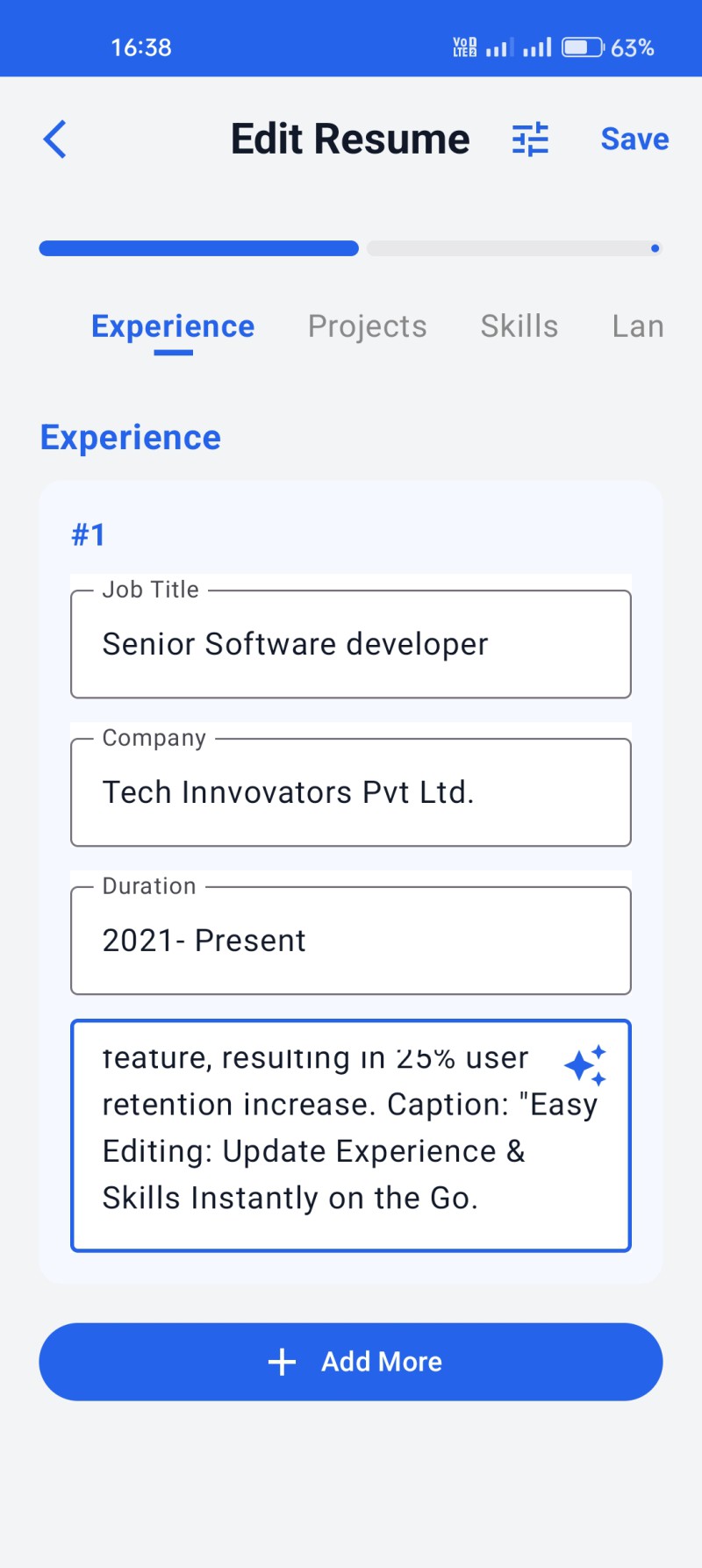Tap the back arrow icon
Screen dimensions: 702x1568
54,140
